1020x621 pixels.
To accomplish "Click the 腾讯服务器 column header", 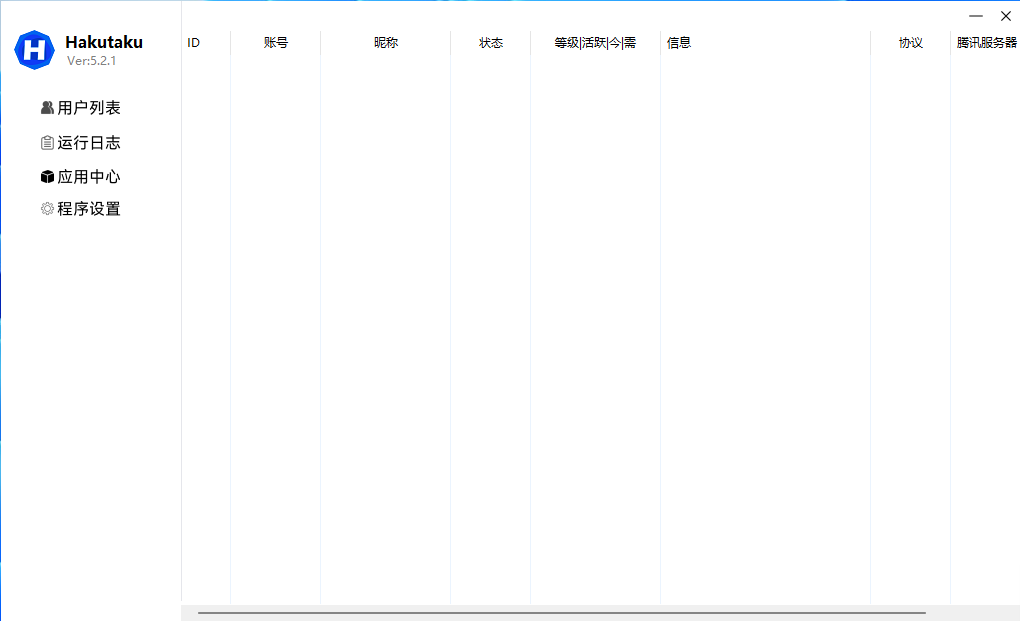I will 986,43.
